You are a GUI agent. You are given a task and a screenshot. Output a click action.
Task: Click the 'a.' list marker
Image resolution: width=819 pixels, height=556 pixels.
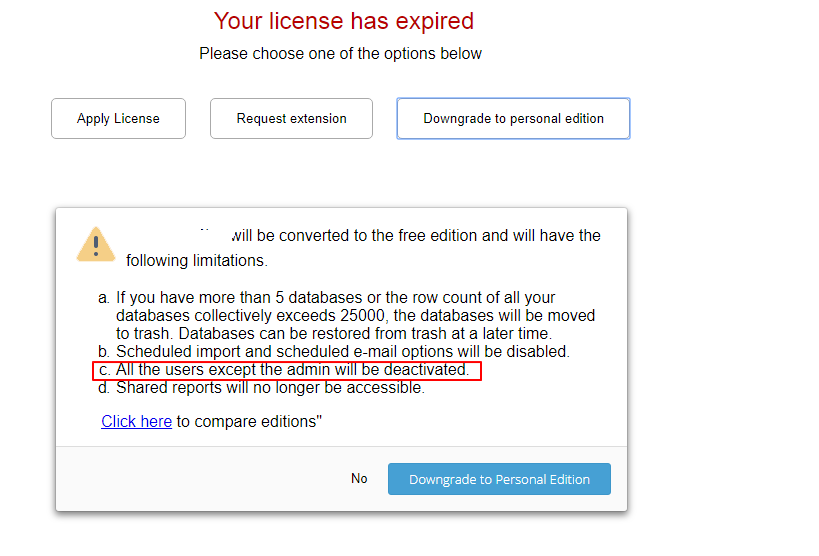point(104,297)
